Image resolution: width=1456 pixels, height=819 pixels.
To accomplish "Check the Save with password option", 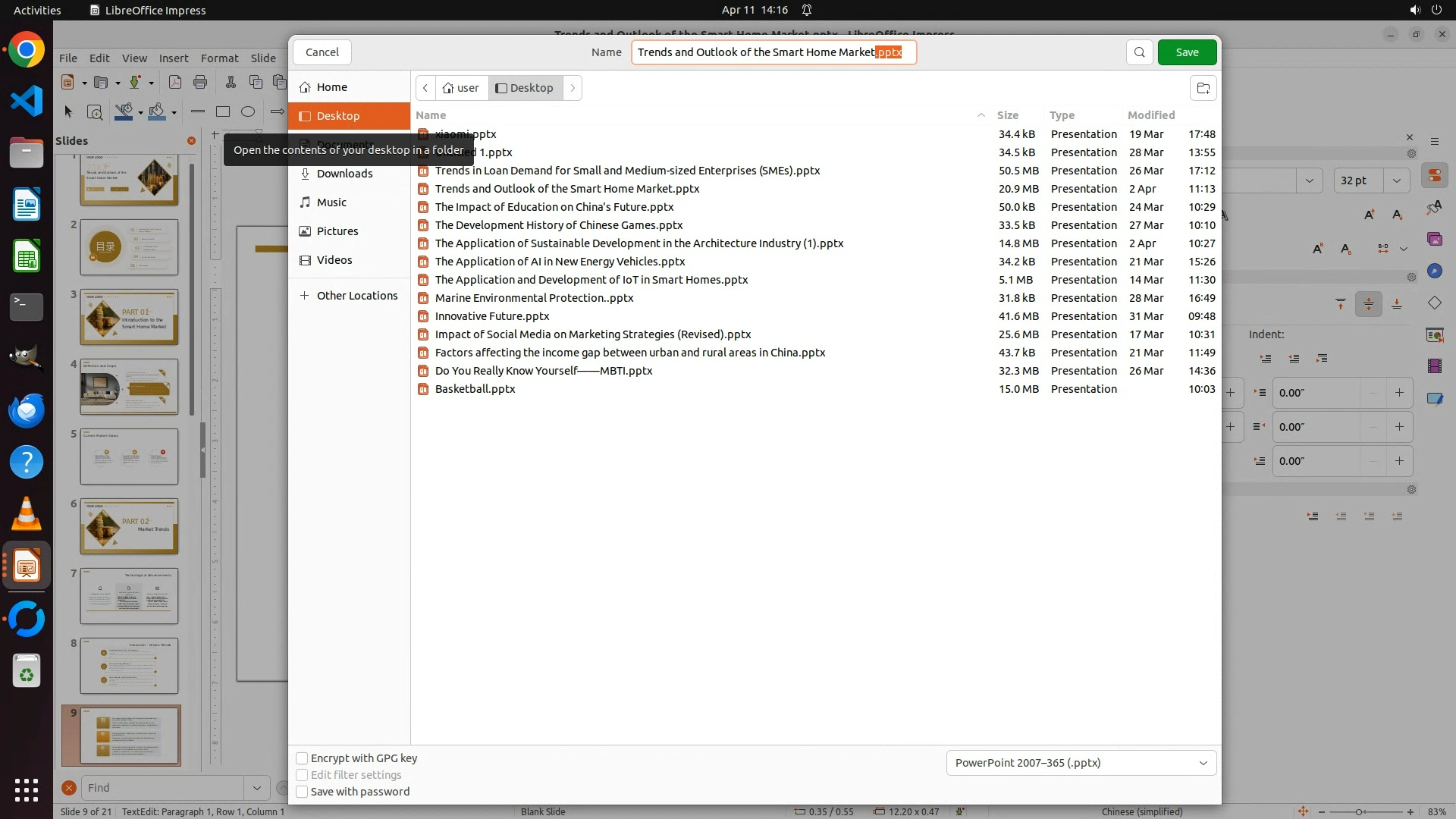I will click(x=302, y=792).
